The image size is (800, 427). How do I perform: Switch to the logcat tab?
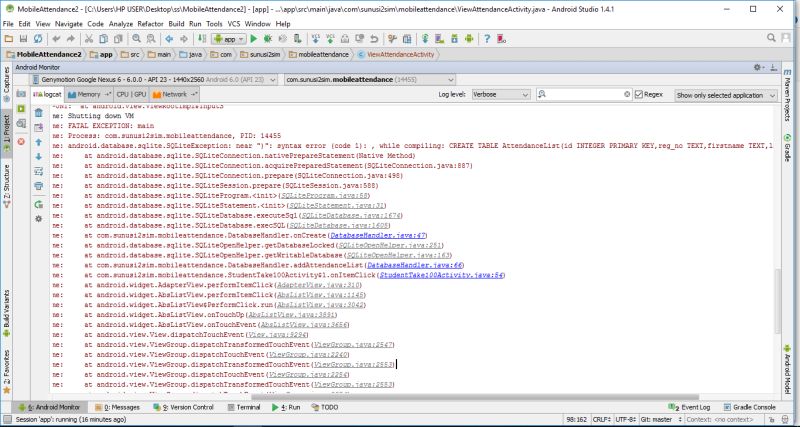(x=47, y=94)
